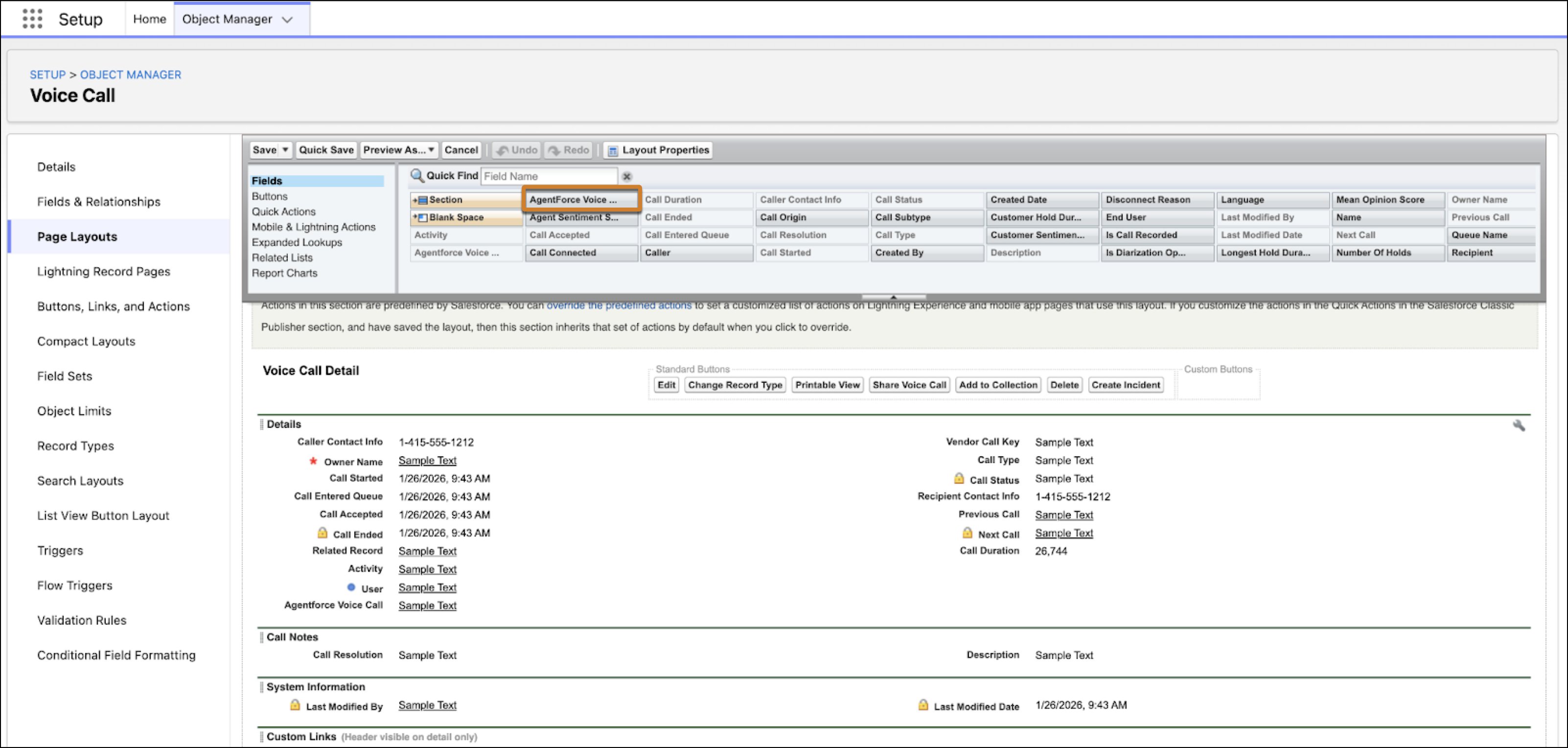The height and width of the screenshot is (748, 1568).
Task: Select the Disconnect Reason palette field
Action: (1158, 200)
